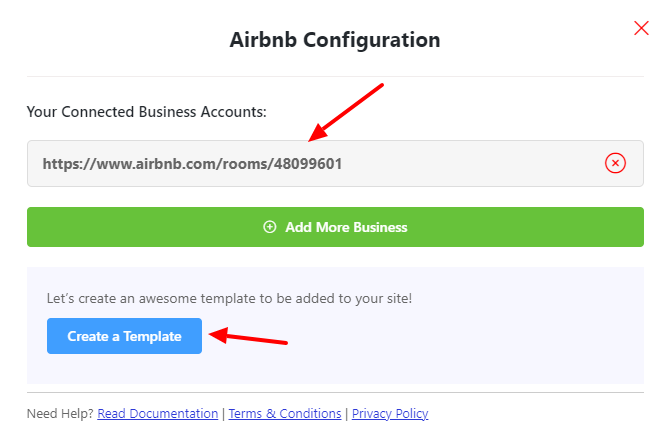
Task: Click the blue template creation button
Action: pos(124,336)
